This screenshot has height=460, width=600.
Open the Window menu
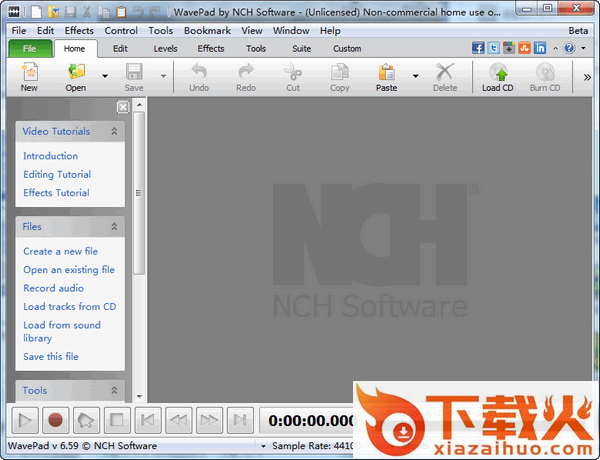[291, 31]
